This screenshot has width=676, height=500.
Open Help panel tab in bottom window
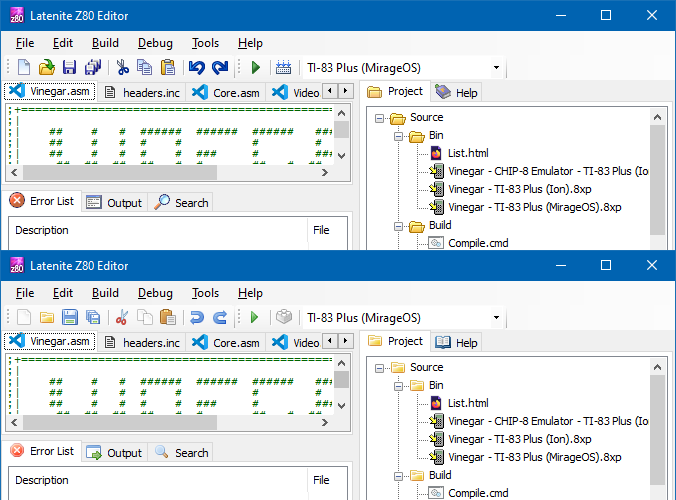click(456, 343)
